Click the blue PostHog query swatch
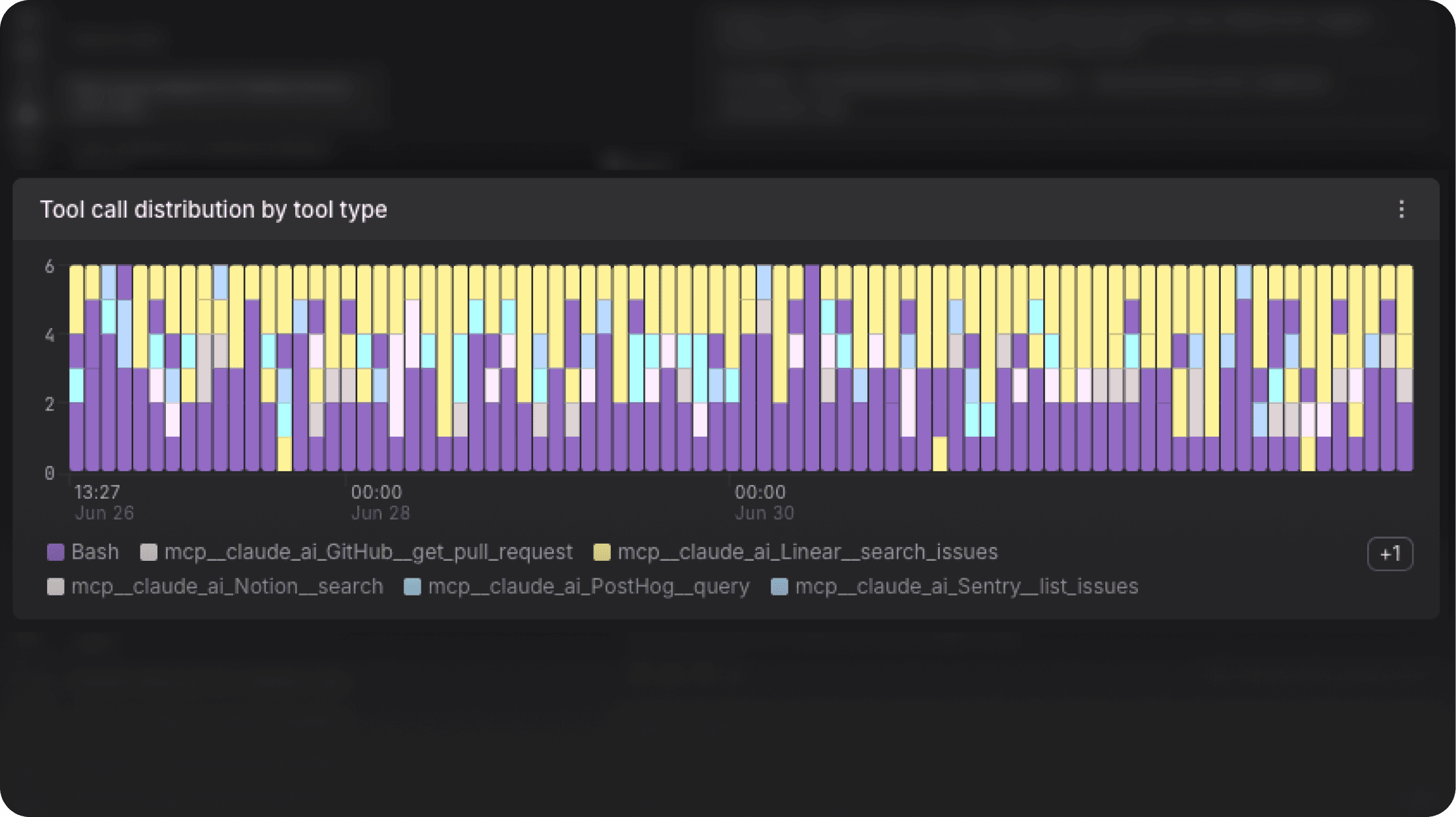 point(412,586)
